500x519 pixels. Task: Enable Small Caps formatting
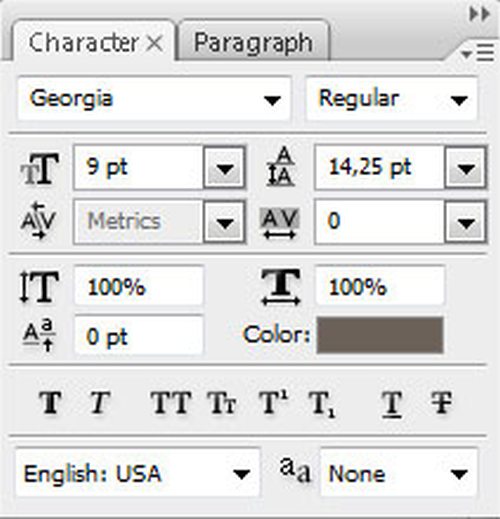[222, 403]
